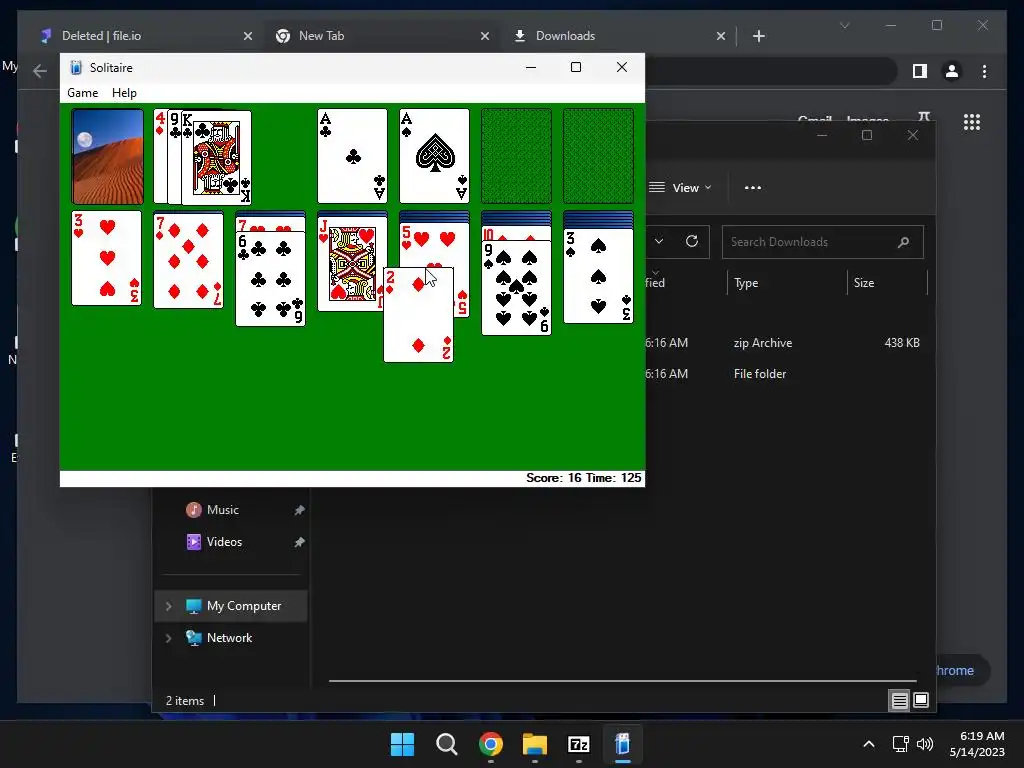This screenshot has height=768, width=1024.
Task: Open File Explorer from the taskbar
Action: click(x=535, y=744)
